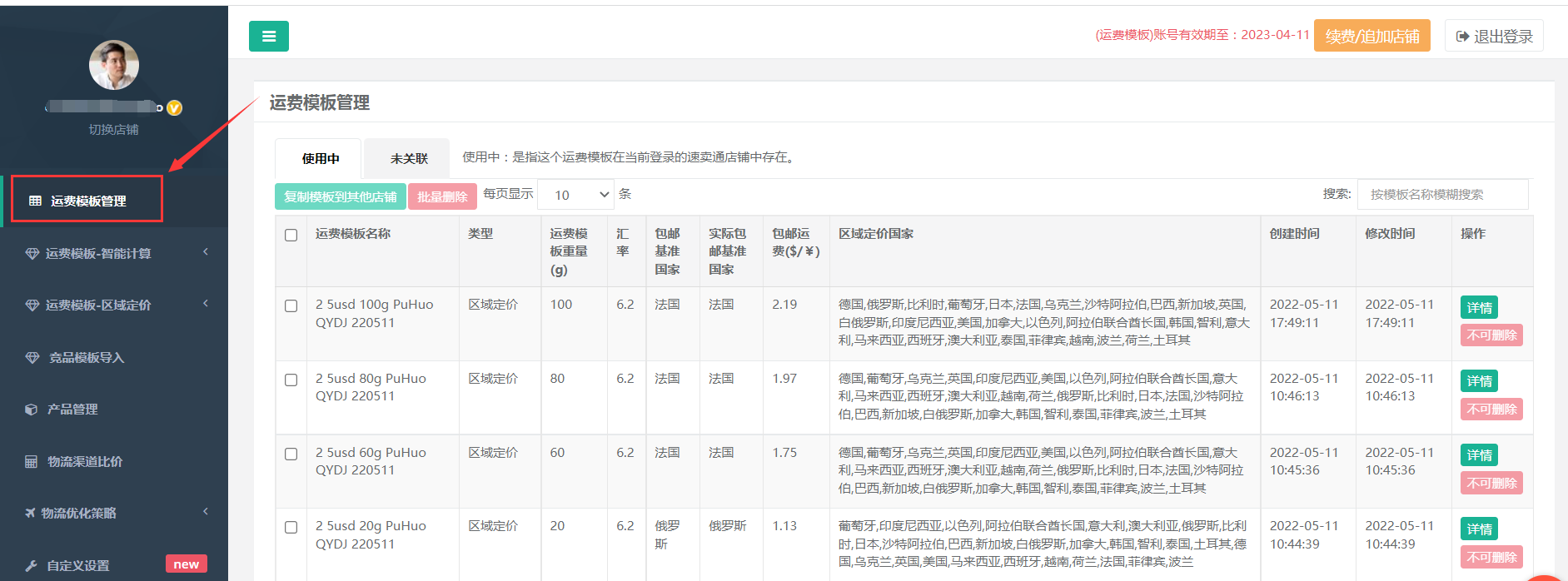Focus the 按模板名称模糊搜索 search field
Viewport: 1568px width, 581px height.
pos(1443,195)
